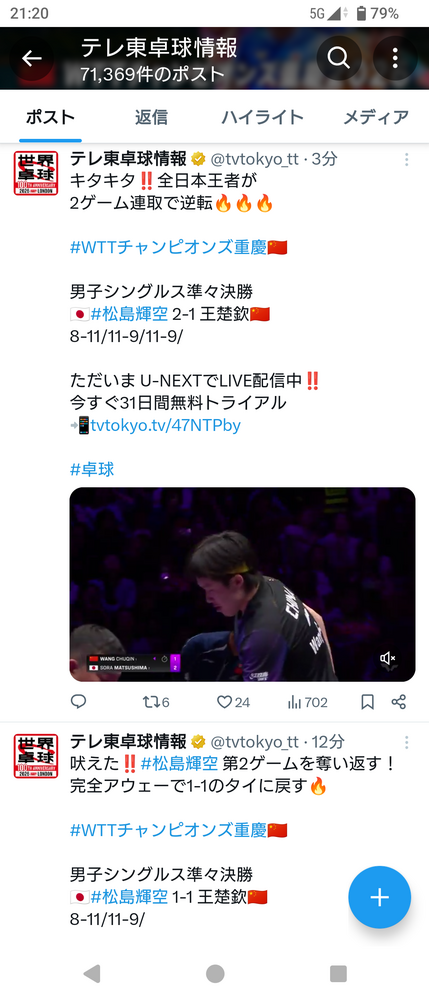The image size is (429, 1000).
Task: Compose new post with plus button
Action: 379,897
